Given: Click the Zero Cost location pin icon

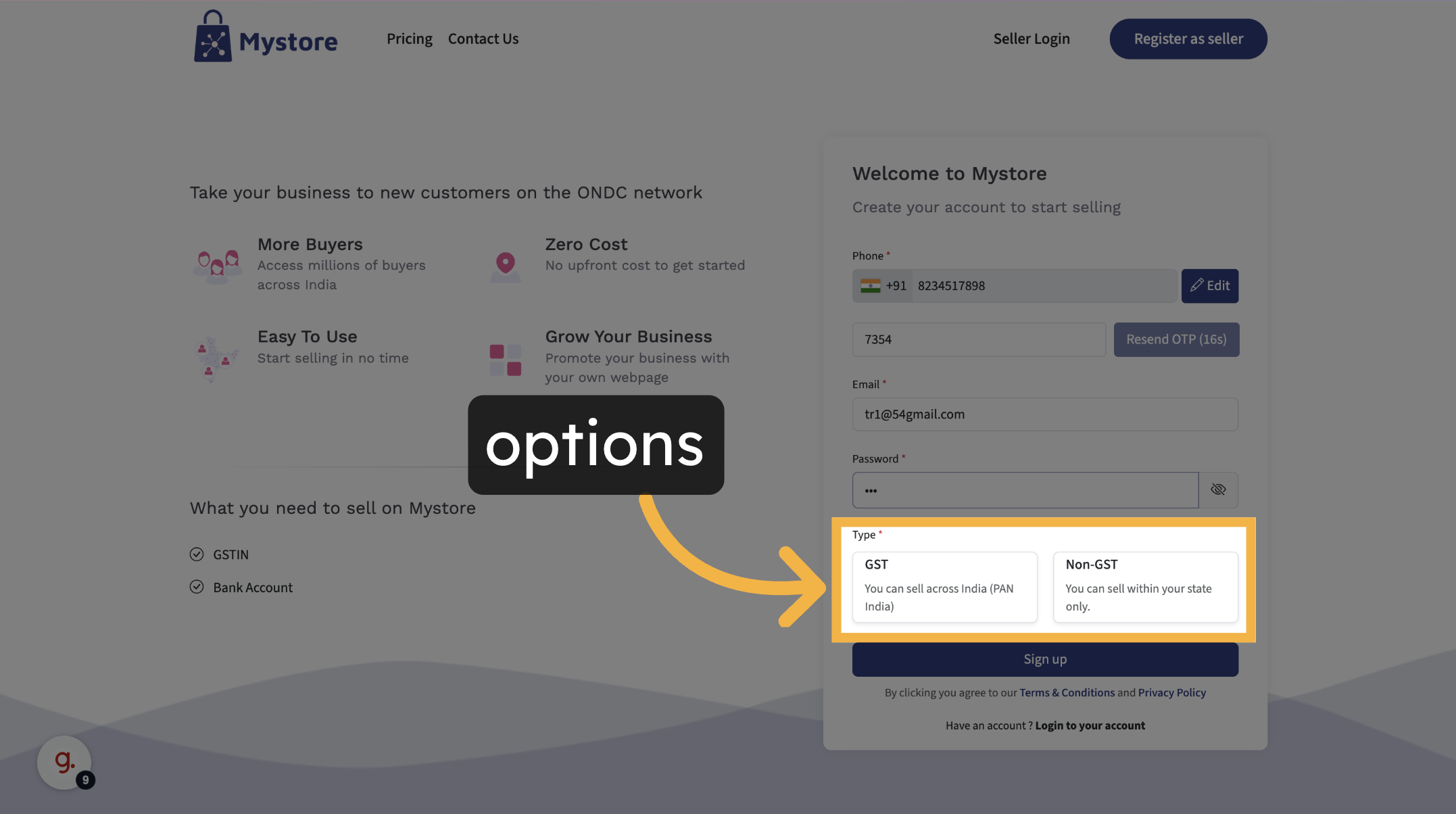Looking at the screenshot, I should 505,266.
